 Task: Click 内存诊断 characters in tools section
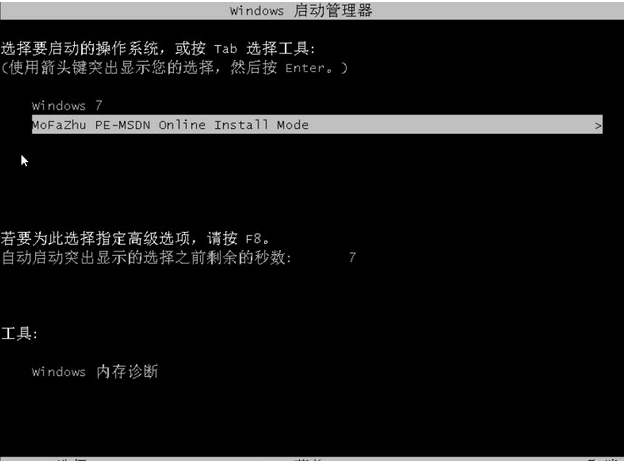127,371
